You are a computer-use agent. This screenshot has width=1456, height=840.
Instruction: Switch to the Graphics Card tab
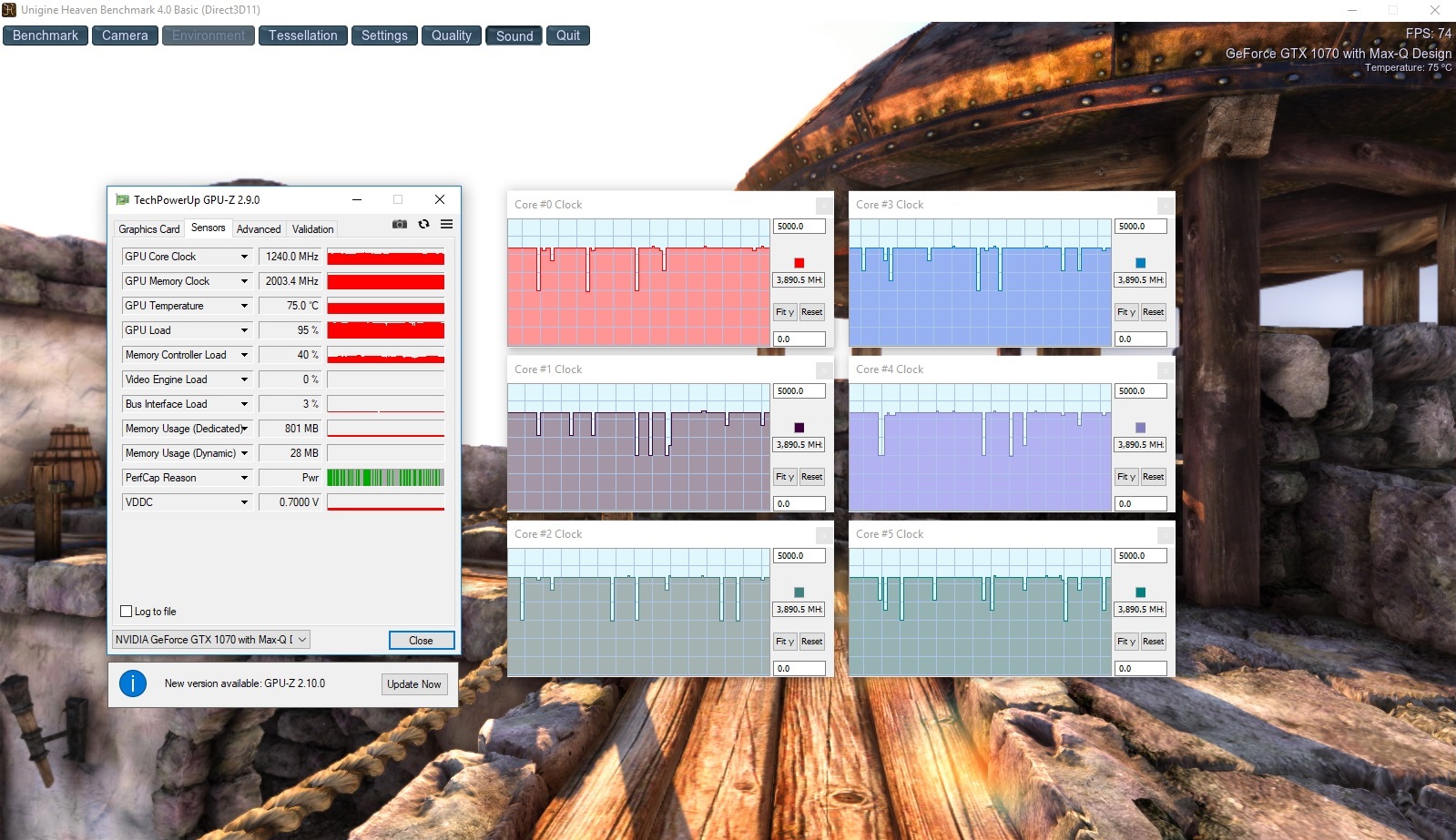[149, 229]
